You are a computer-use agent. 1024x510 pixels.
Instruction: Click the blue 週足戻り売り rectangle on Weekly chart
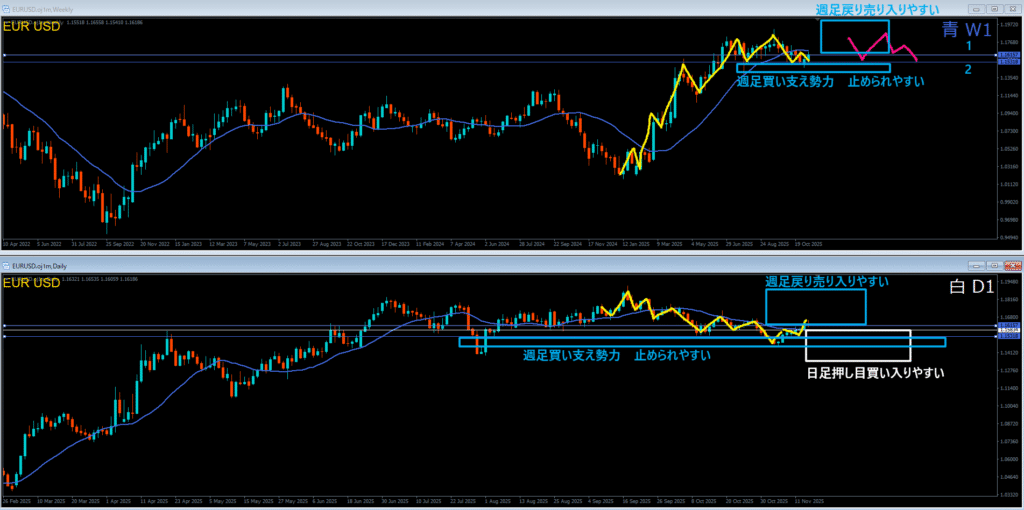[855, 37]
